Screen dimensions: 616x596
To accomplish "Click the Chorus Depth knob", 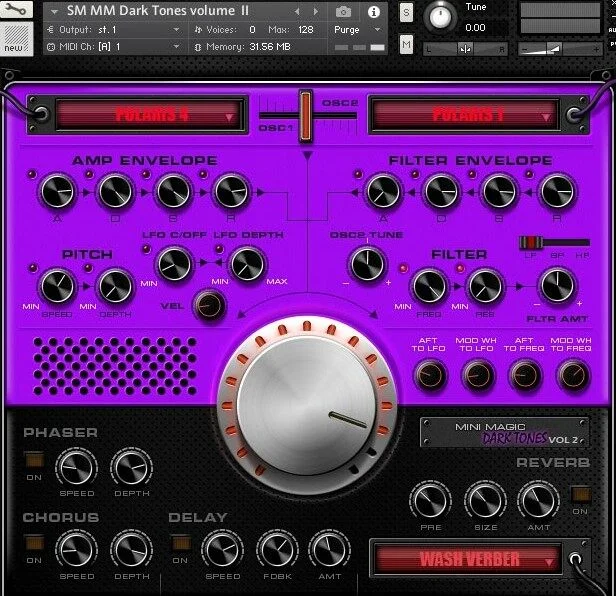I will pyautogui.click(x=131, y=550).
